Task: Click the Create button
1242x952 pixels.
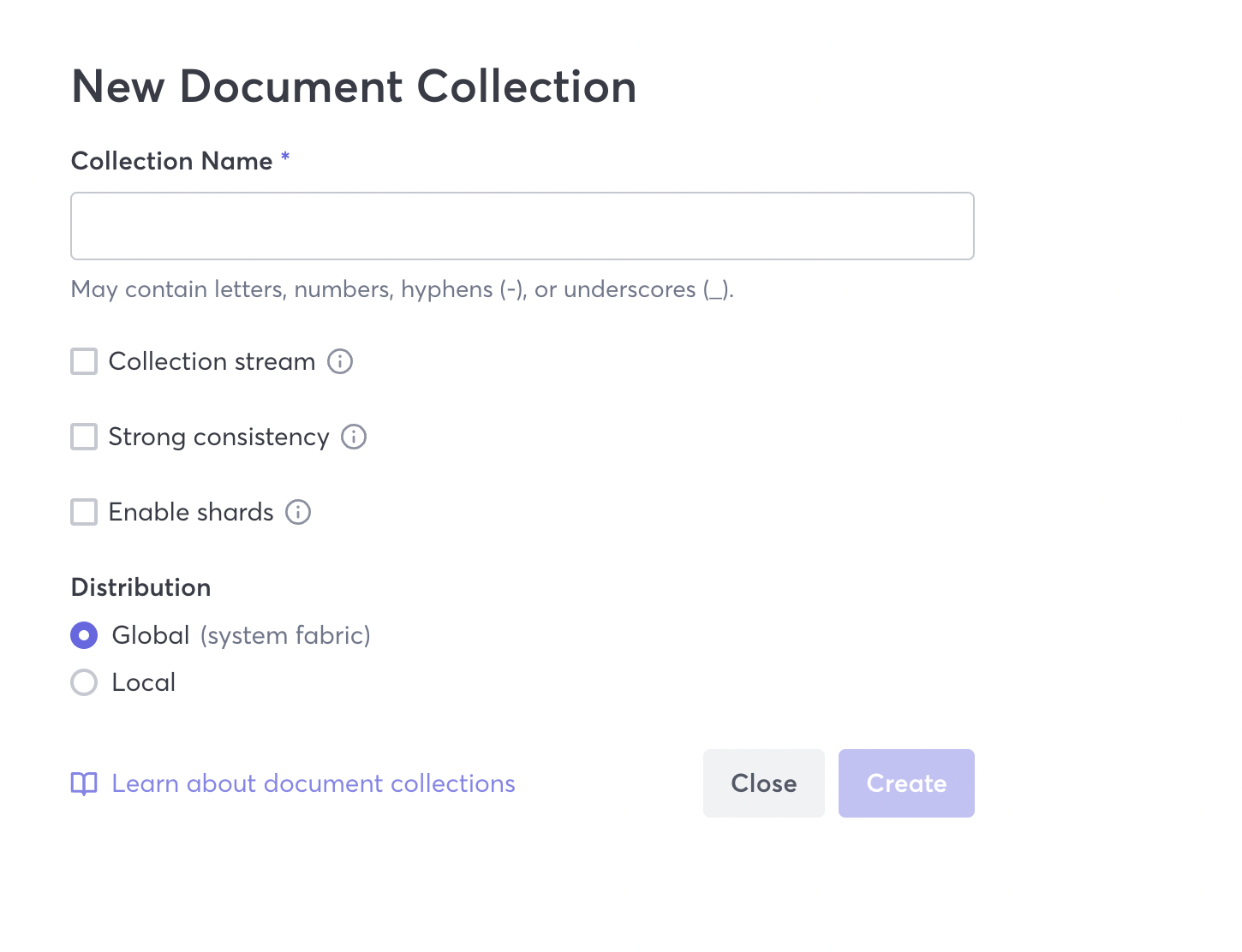Action: point(906,782)
